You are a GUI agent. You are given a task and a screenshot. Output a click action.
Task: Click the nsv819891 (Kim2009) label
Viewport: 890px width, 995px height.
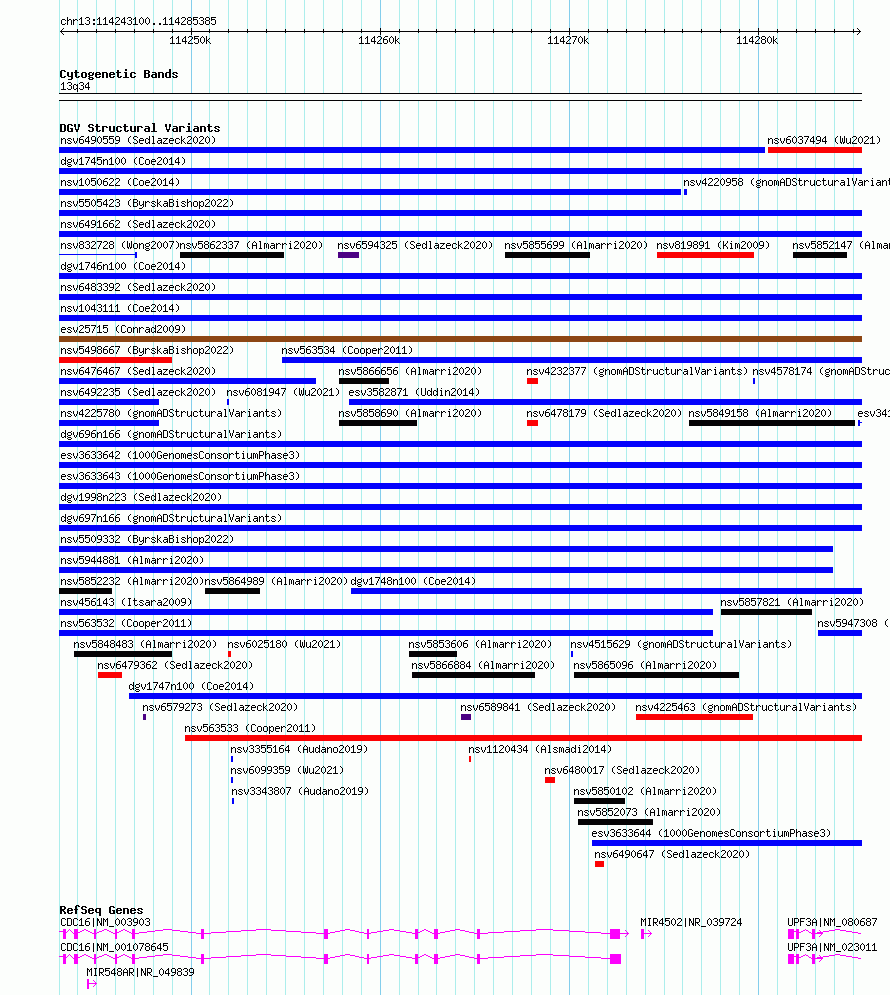713,245
